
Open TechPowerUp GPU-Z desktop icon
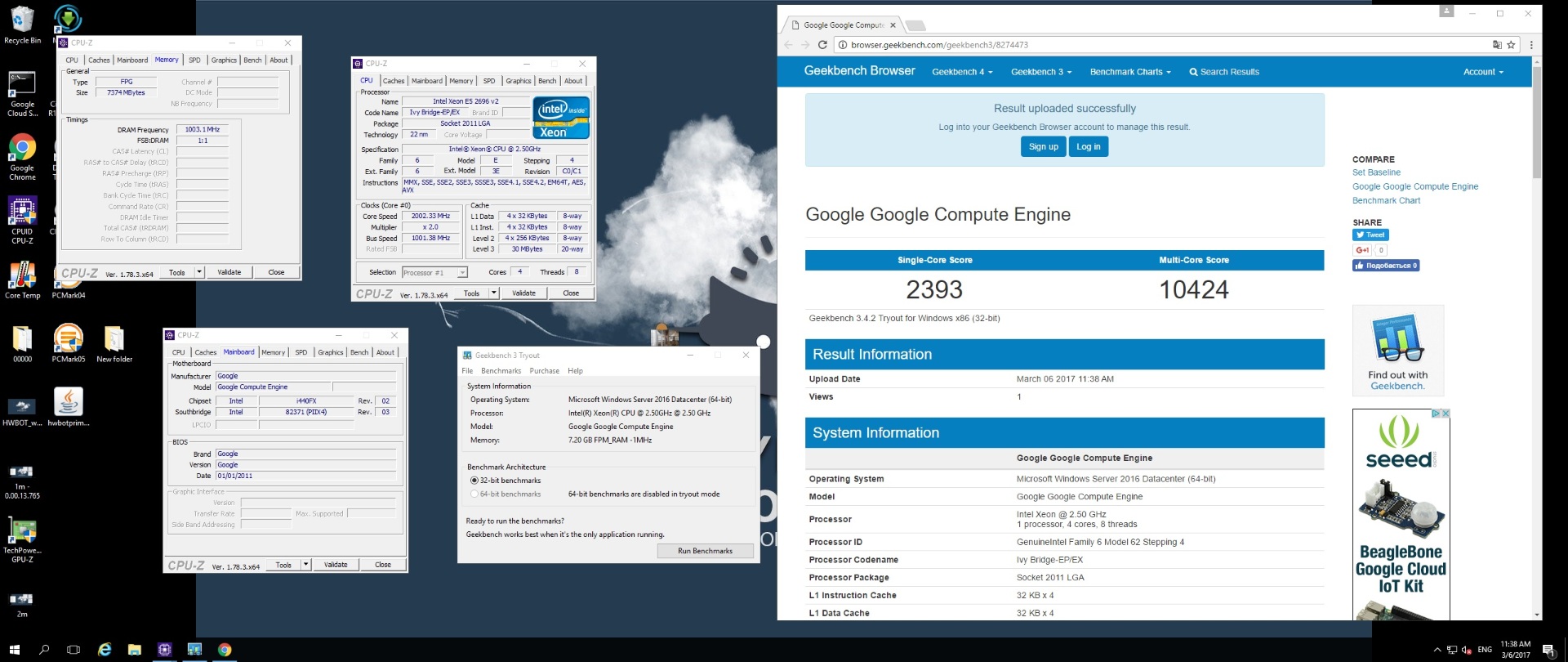[22, 541]
